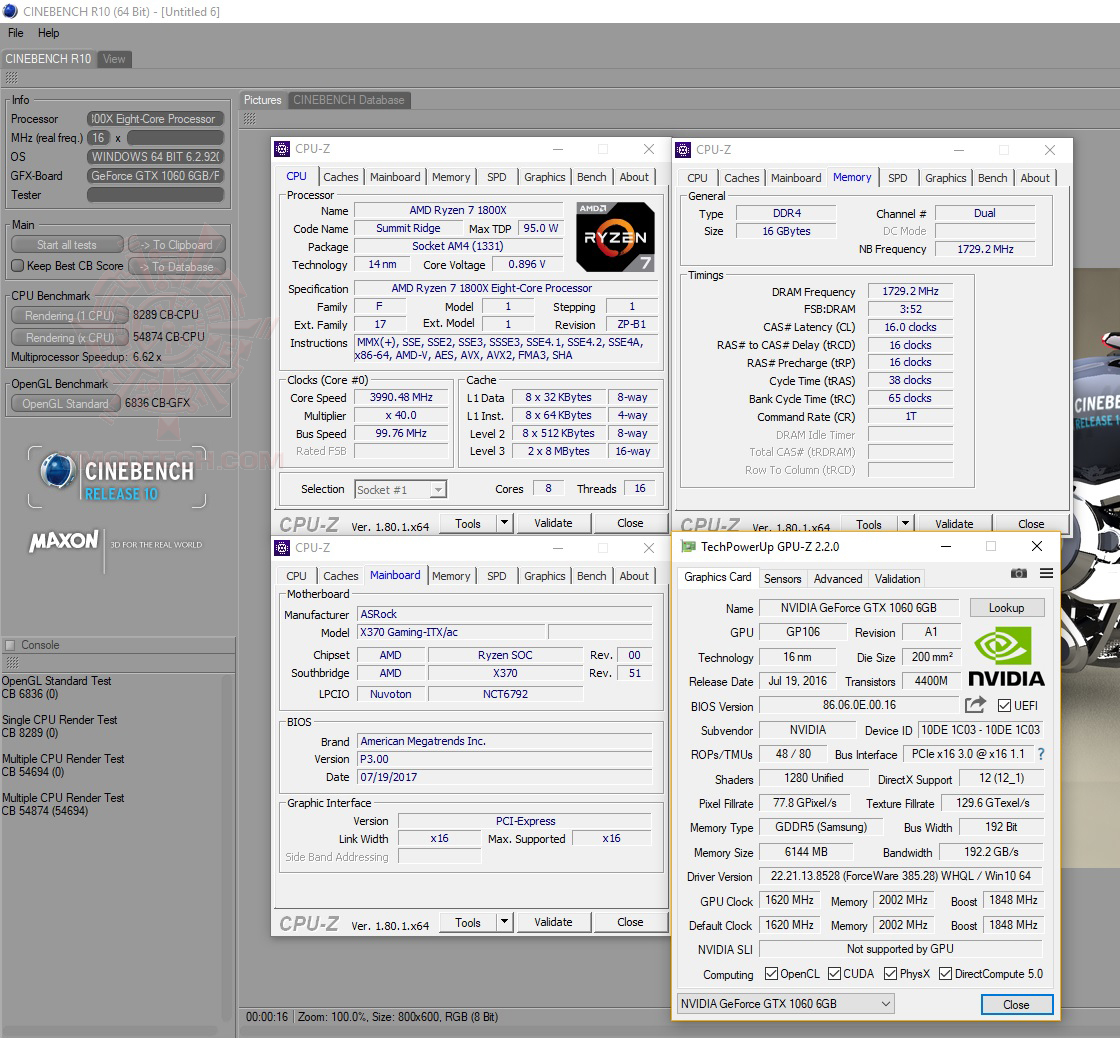Click the Tester input field
Screen dimensions: 1120x1038
pyautogui.click(x=155, y=195)
